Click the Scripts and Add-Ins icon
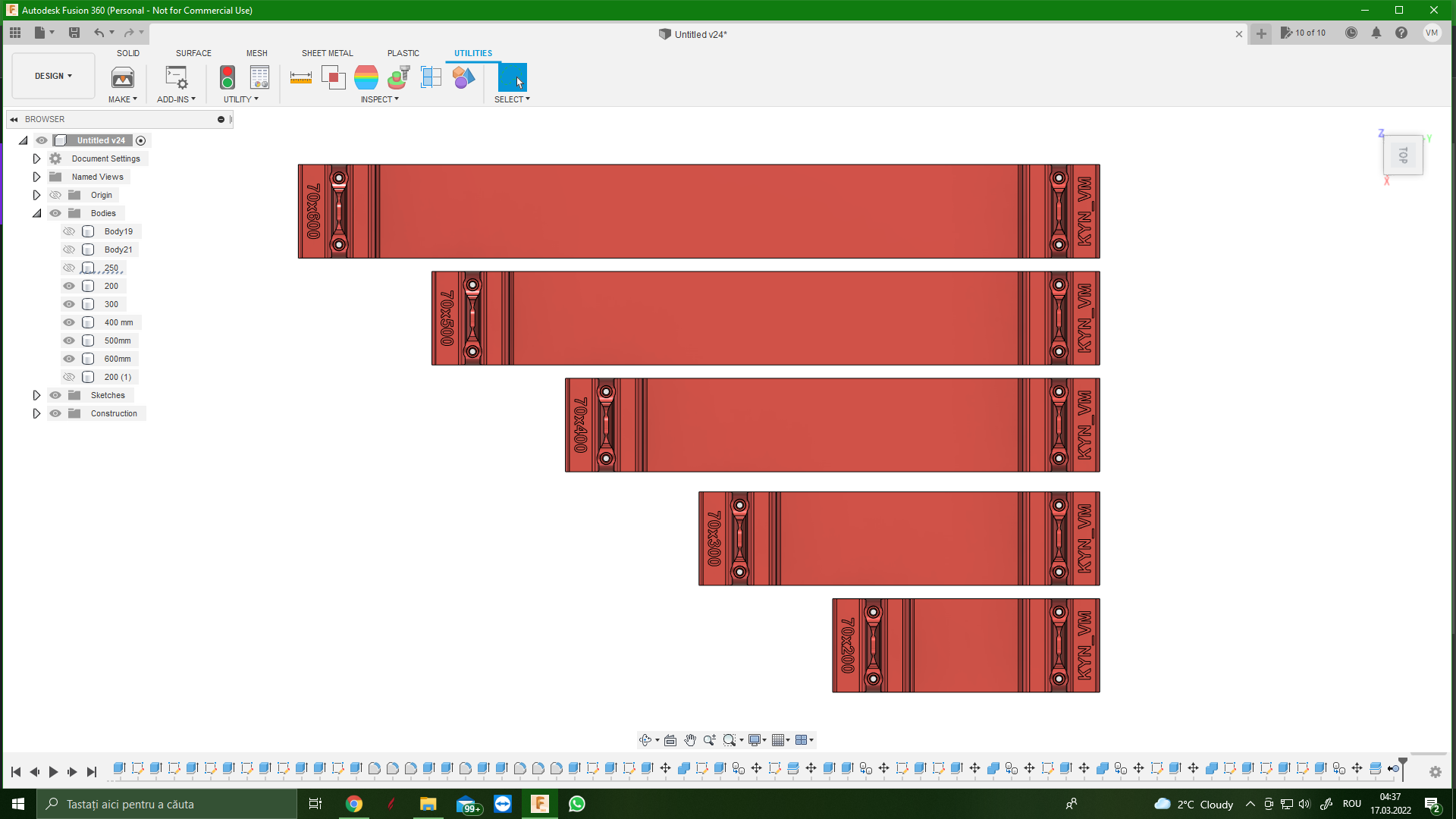This screenshot has height=819, width=1456. [x=176, y=77]
